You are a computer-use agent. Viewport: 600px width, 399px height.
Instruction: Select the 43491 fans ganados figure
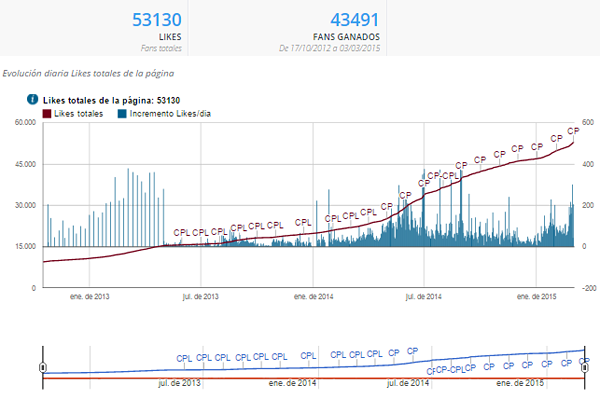pyautogui.click(x=355, y=20)
